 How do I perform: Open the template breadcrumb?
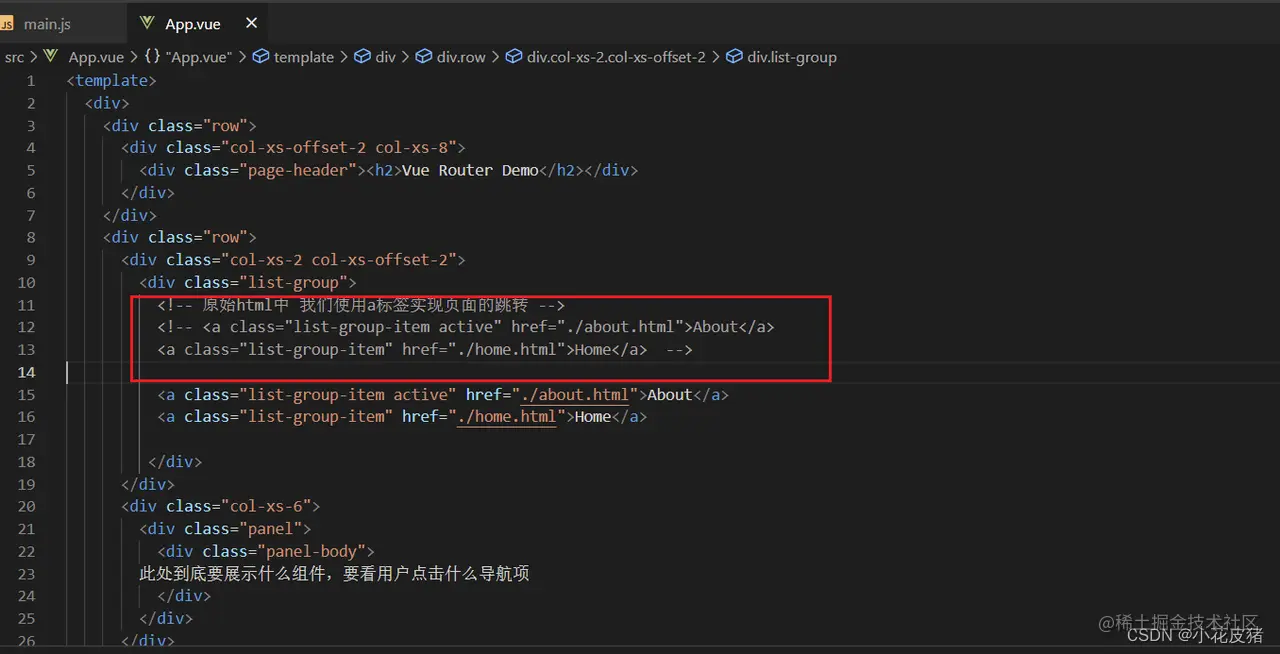(x=304, y=57)
